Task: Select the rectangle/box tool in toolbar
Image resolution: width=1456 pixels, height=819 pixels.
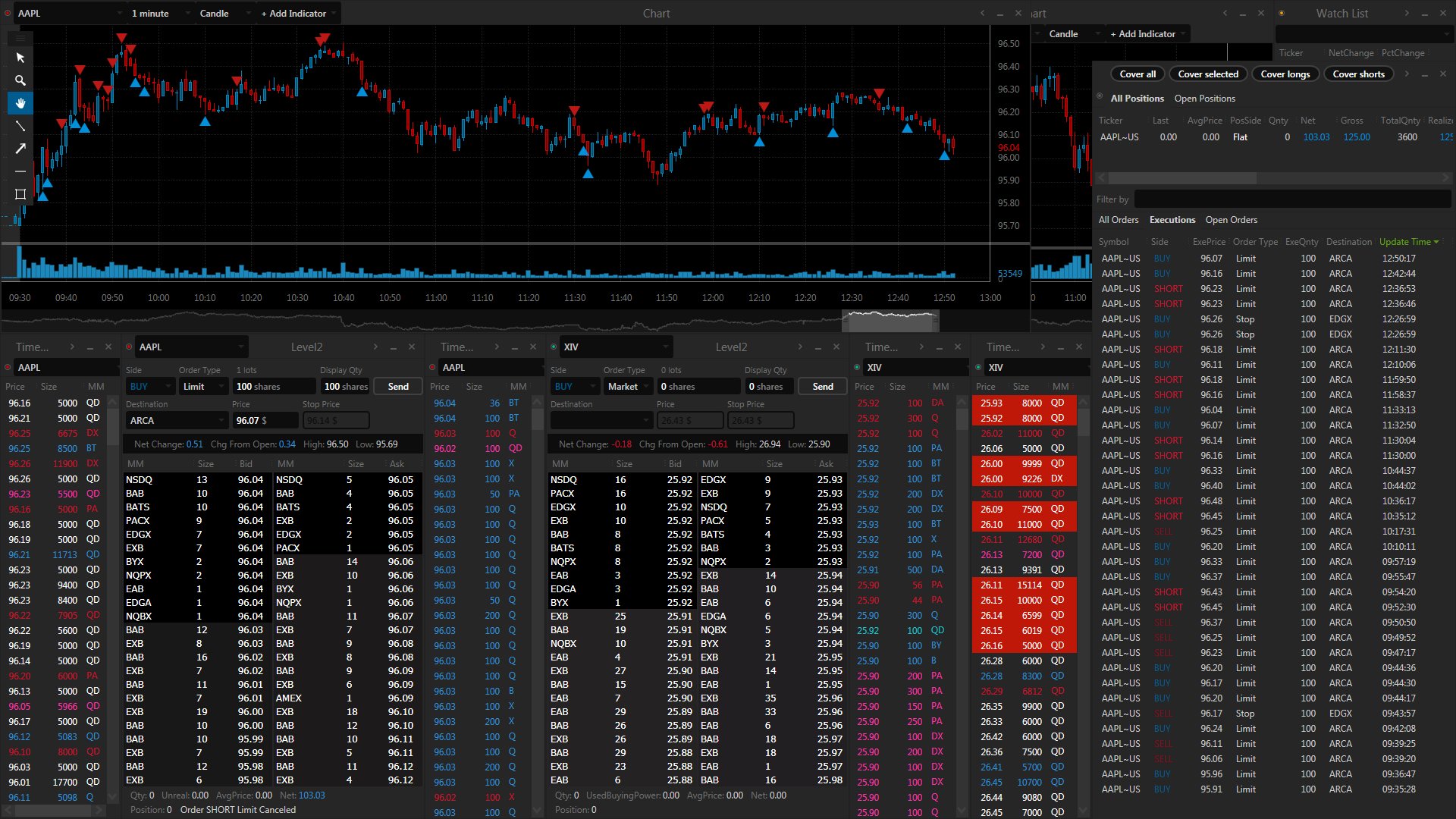Action: 18,195
